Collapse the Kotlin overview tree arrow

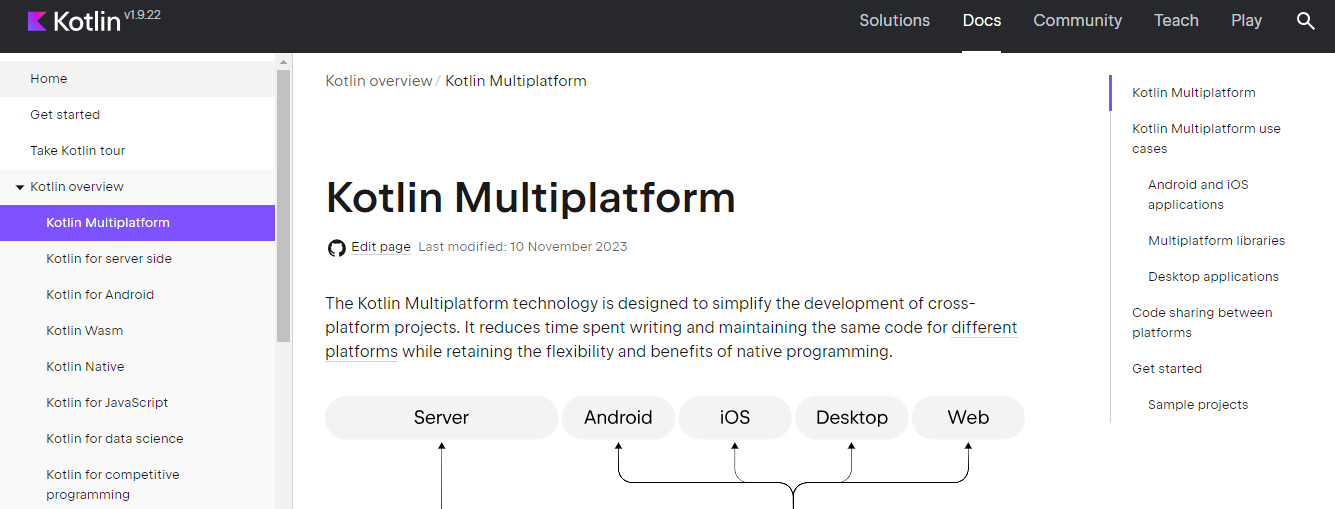tap(19, 187)
